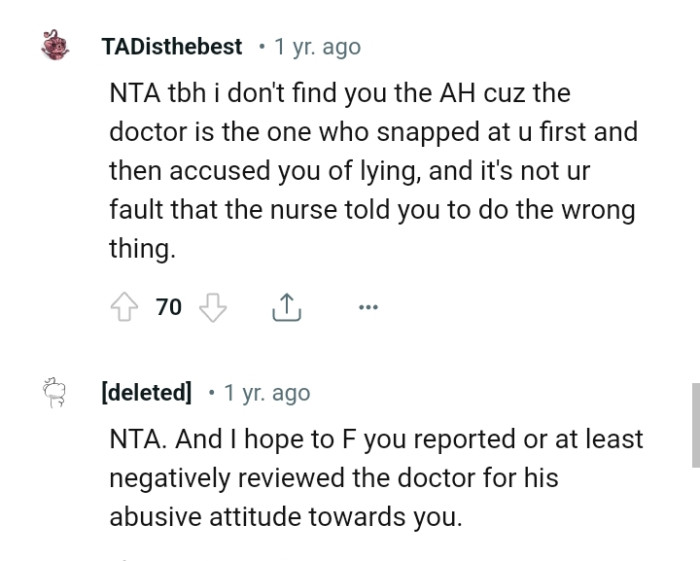Click the text 'abusive attitude towards you'

point(285,518)
